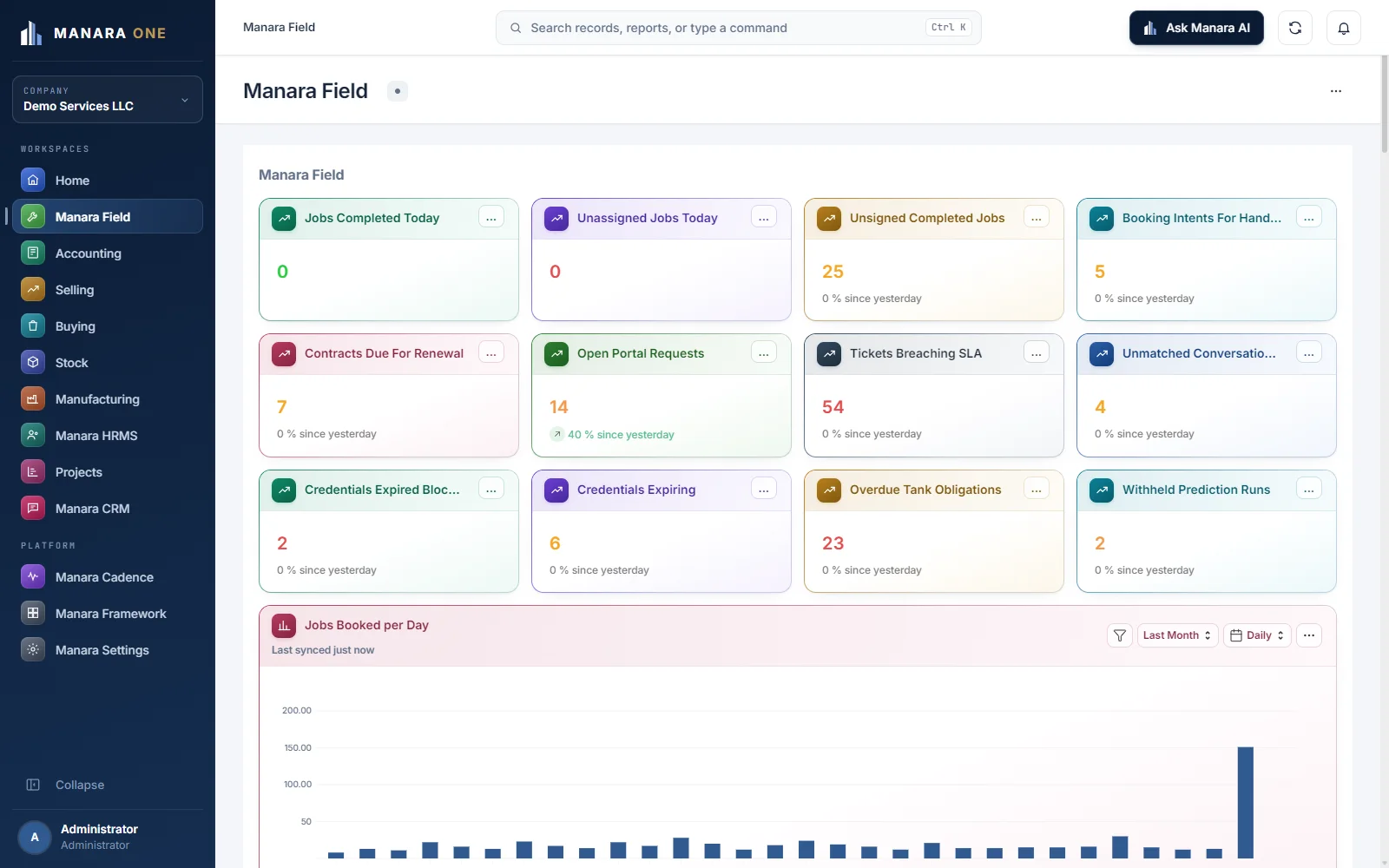Open options menu on Jobs Booked per Day chart
The image size is (1389, 868).
tap(1309, 635)
